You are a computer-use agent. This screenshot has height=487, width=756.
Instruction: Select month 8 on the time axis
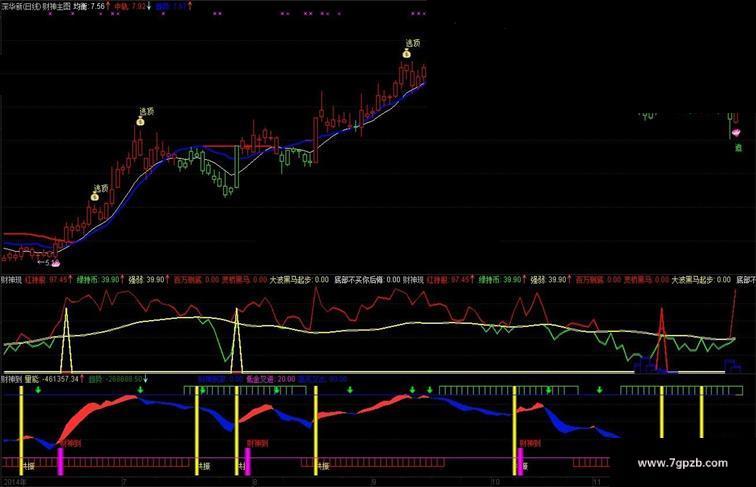tap(255, 482)
